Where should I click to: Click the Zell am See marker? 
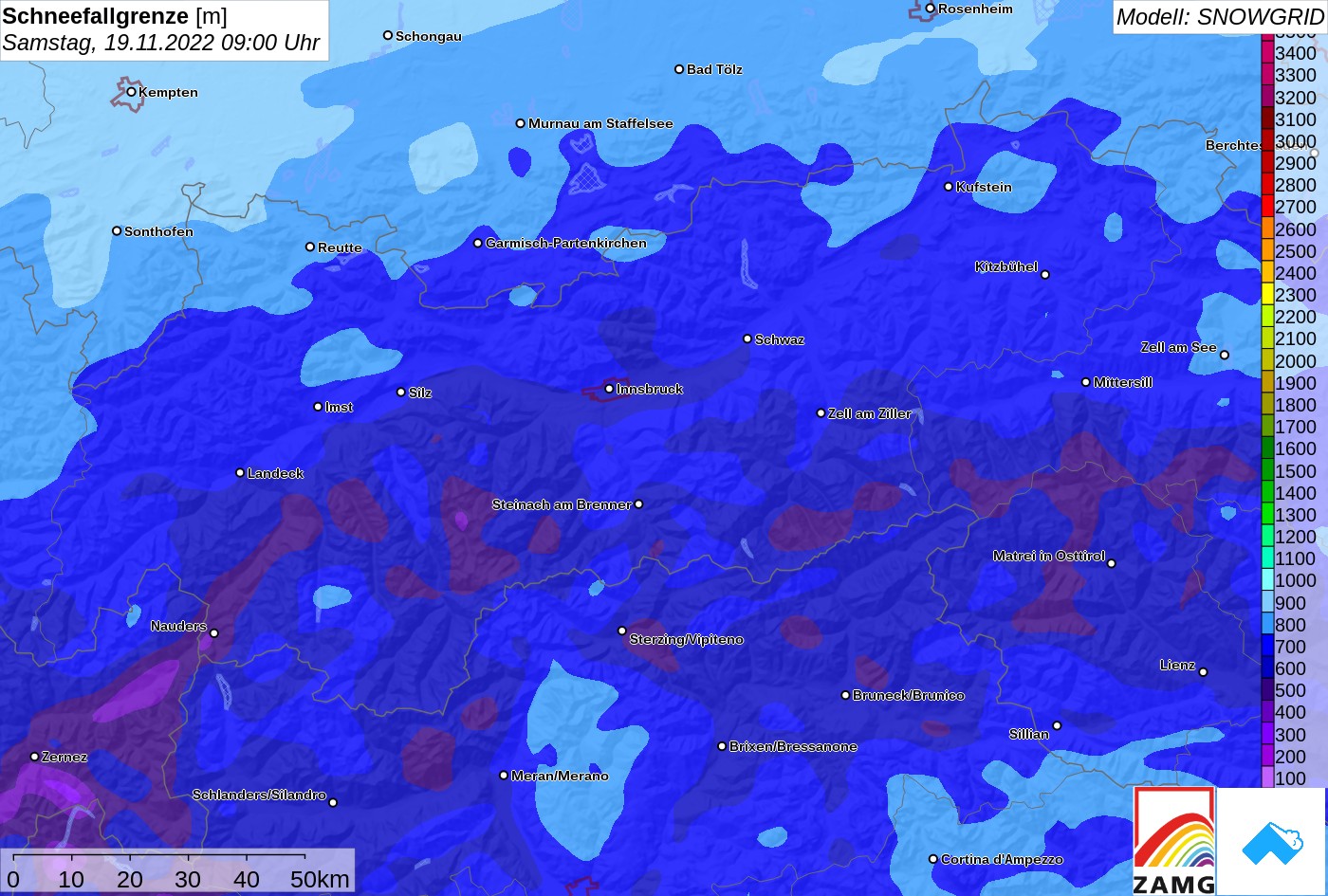click(1225, 356)
